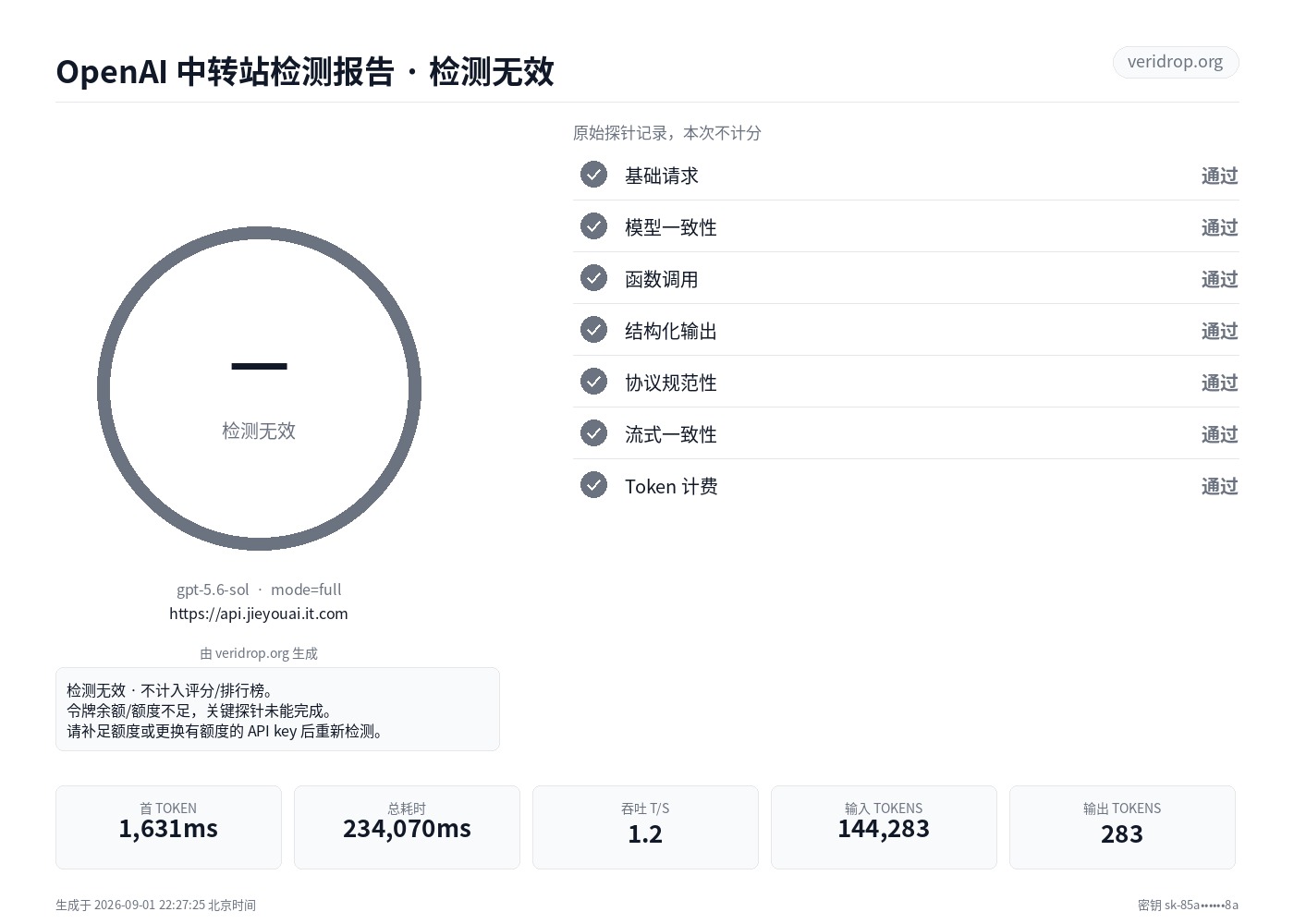
Task: Select the 输出 TOKENS 283 card
Action: pos(1122,827)
